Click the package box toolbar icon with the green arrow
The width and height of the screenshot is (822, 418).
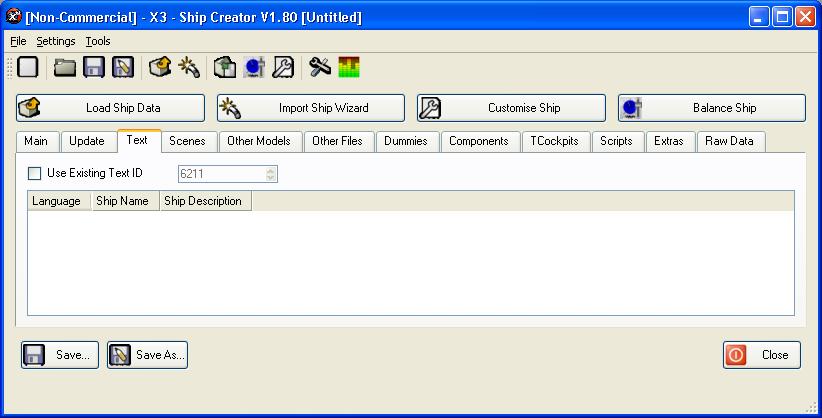point(225,68)
